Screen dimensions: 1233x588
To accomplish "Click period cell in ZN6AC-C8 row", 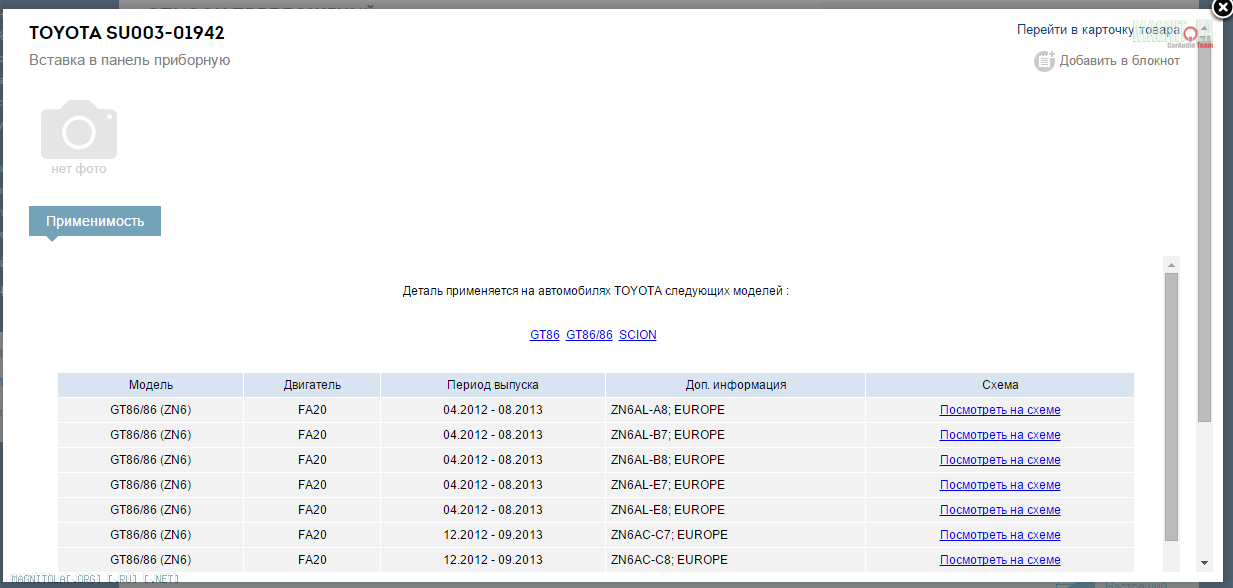I will (x=493, y=560).
